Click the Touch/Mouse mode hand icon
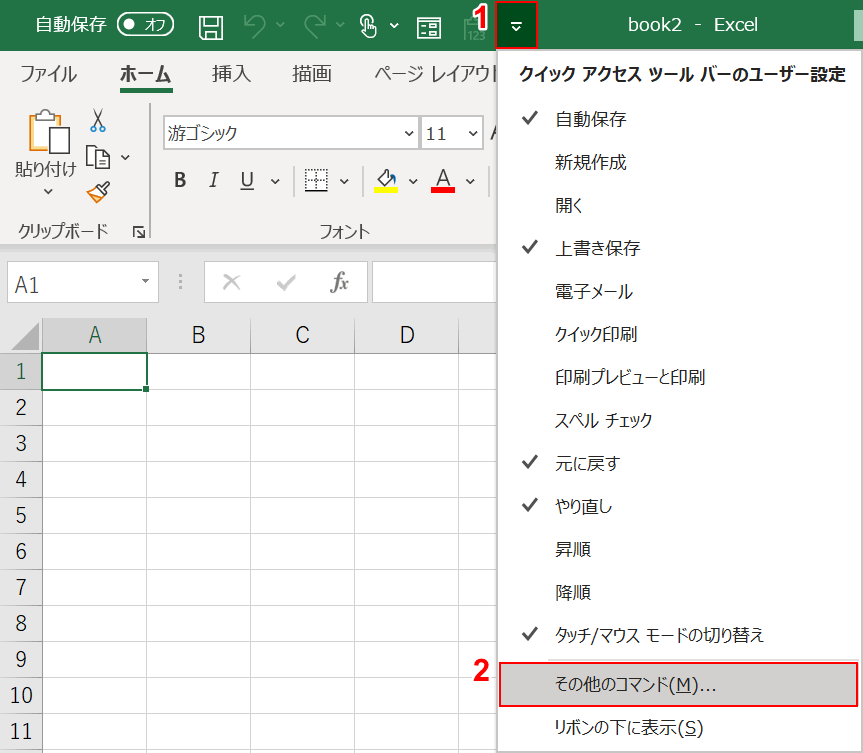 click(368, 26)
